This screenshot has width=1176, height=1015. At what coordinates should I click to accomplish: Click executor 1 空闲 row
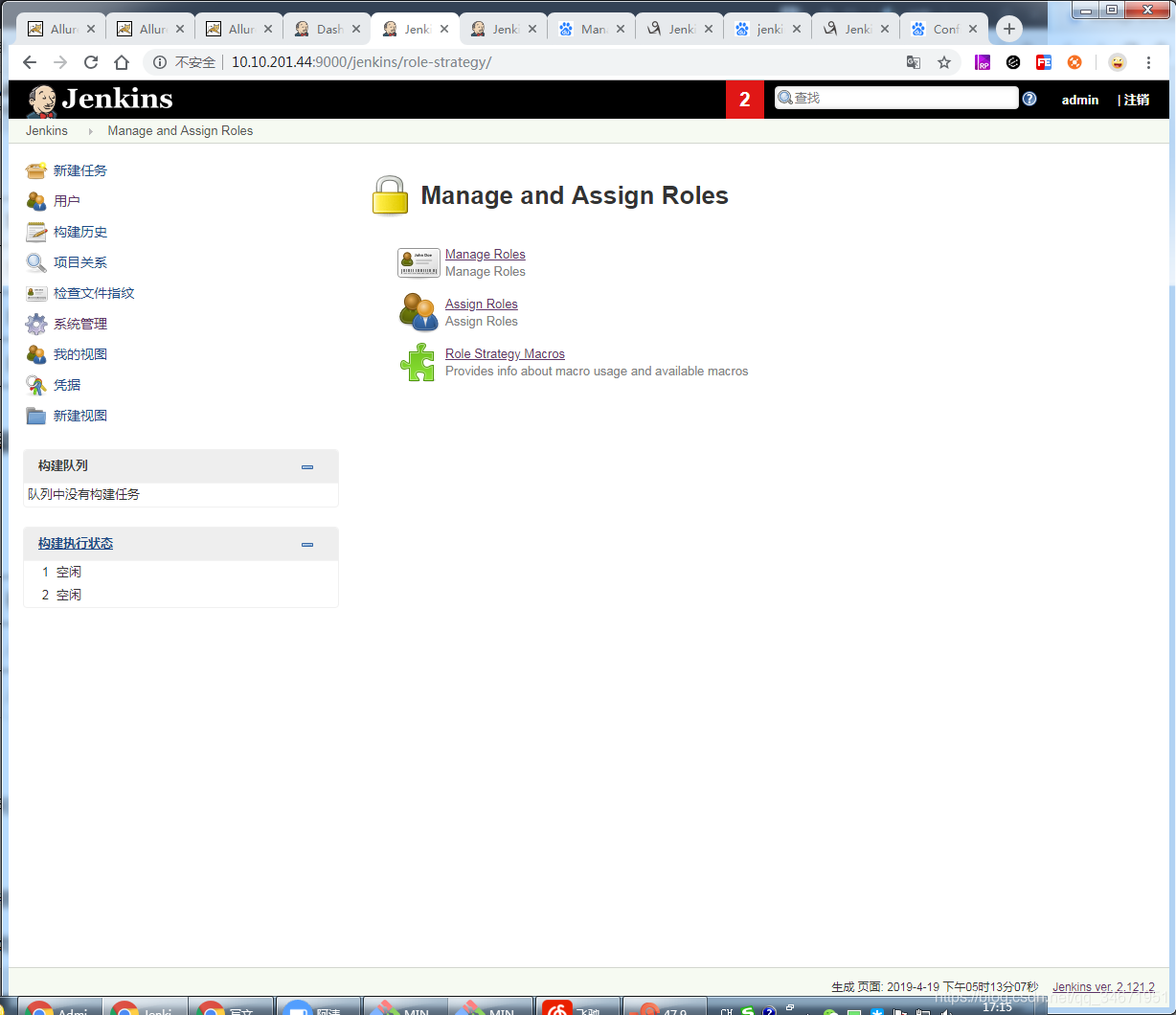click(181, 572)
